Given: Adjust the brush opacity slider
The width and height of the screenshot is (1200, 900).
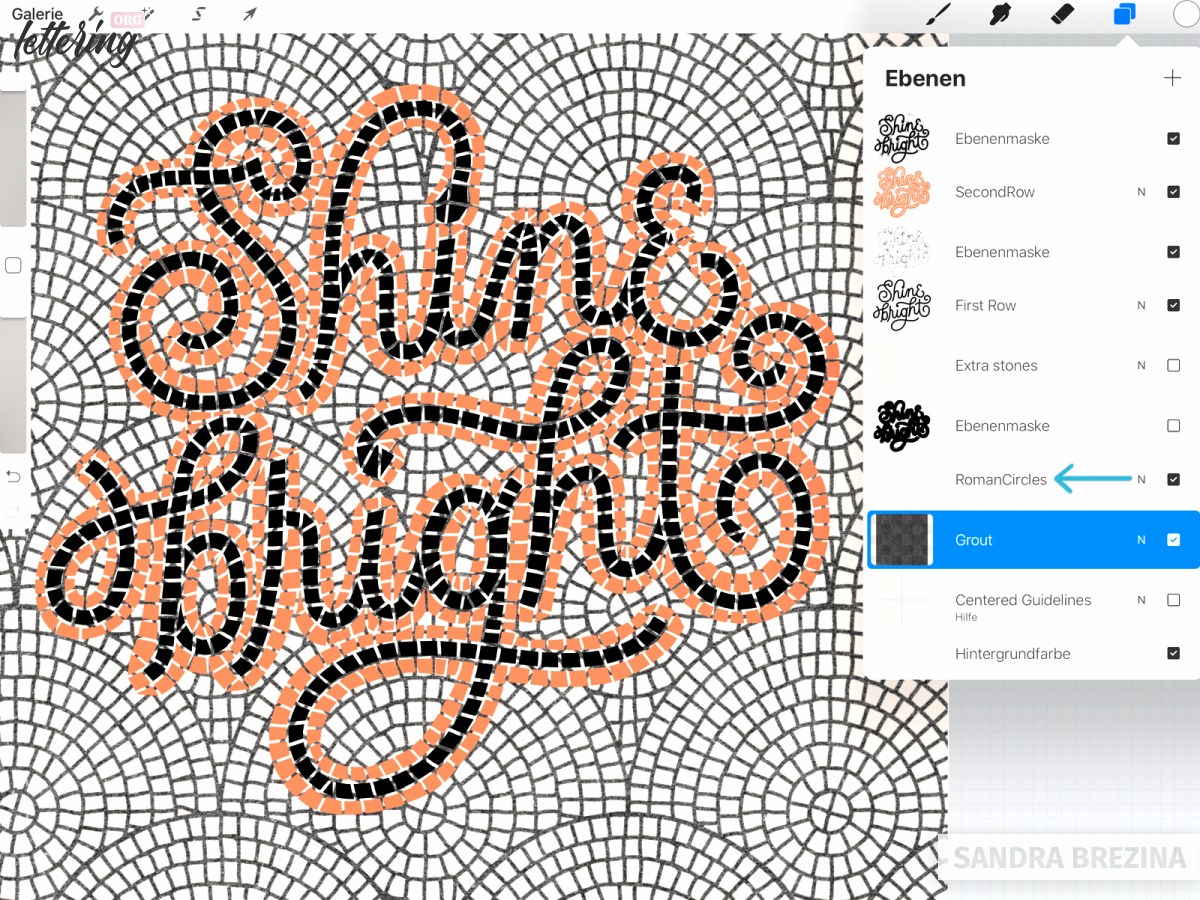Looking at the screenshot, I should pyautogui.click(x=14, y=385).
